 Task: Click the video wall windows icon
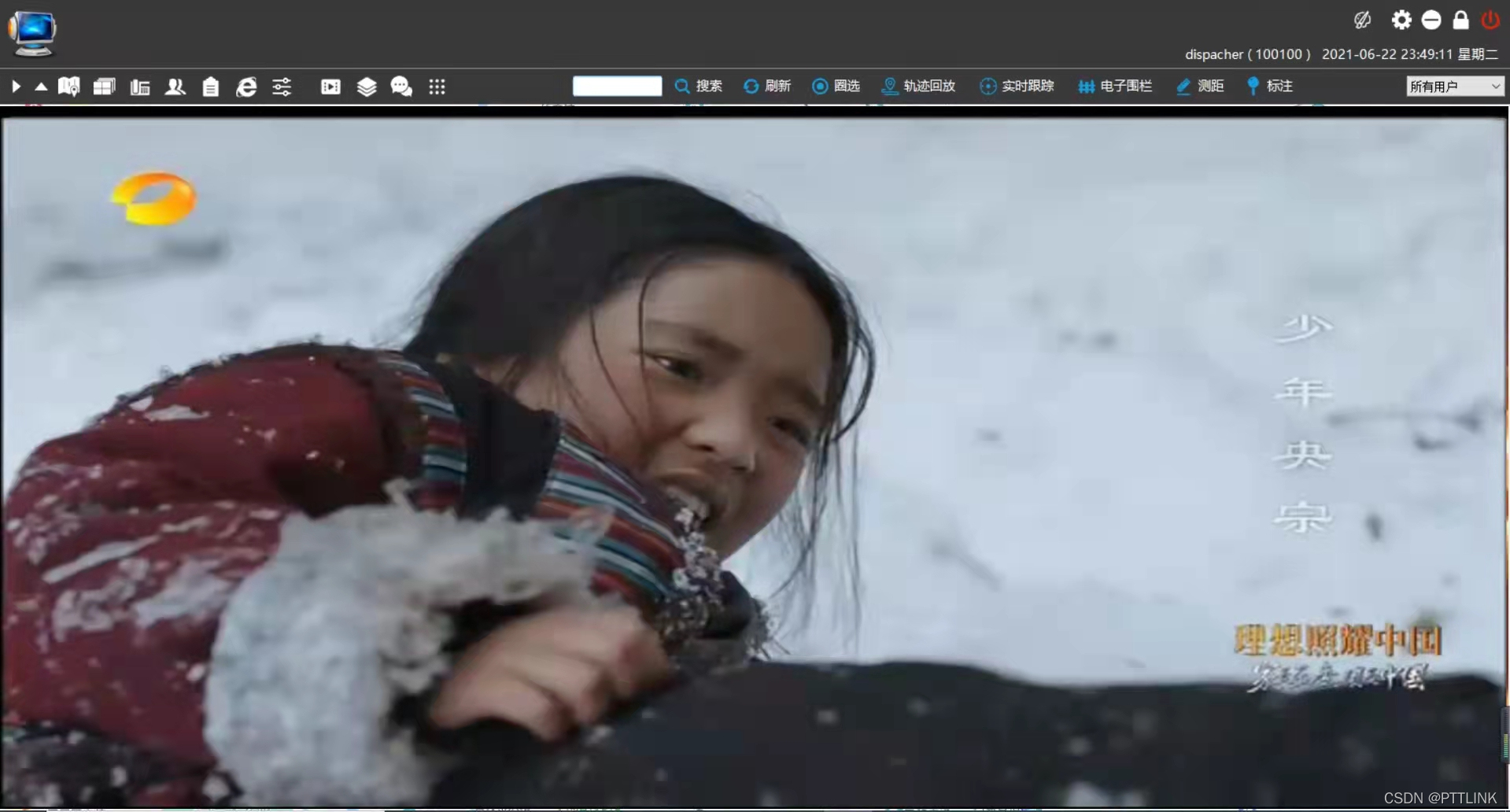(x=105, y=87)
